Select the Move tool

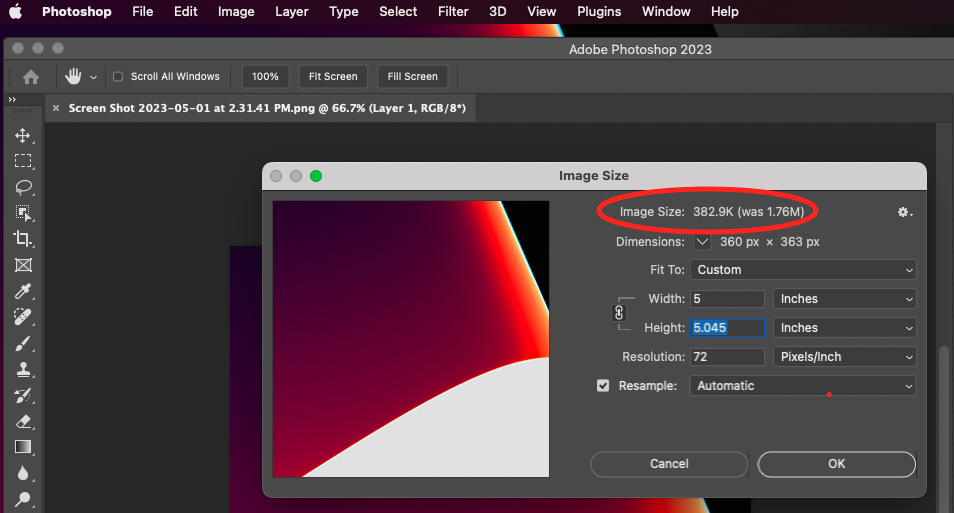[x=23, y=135]
